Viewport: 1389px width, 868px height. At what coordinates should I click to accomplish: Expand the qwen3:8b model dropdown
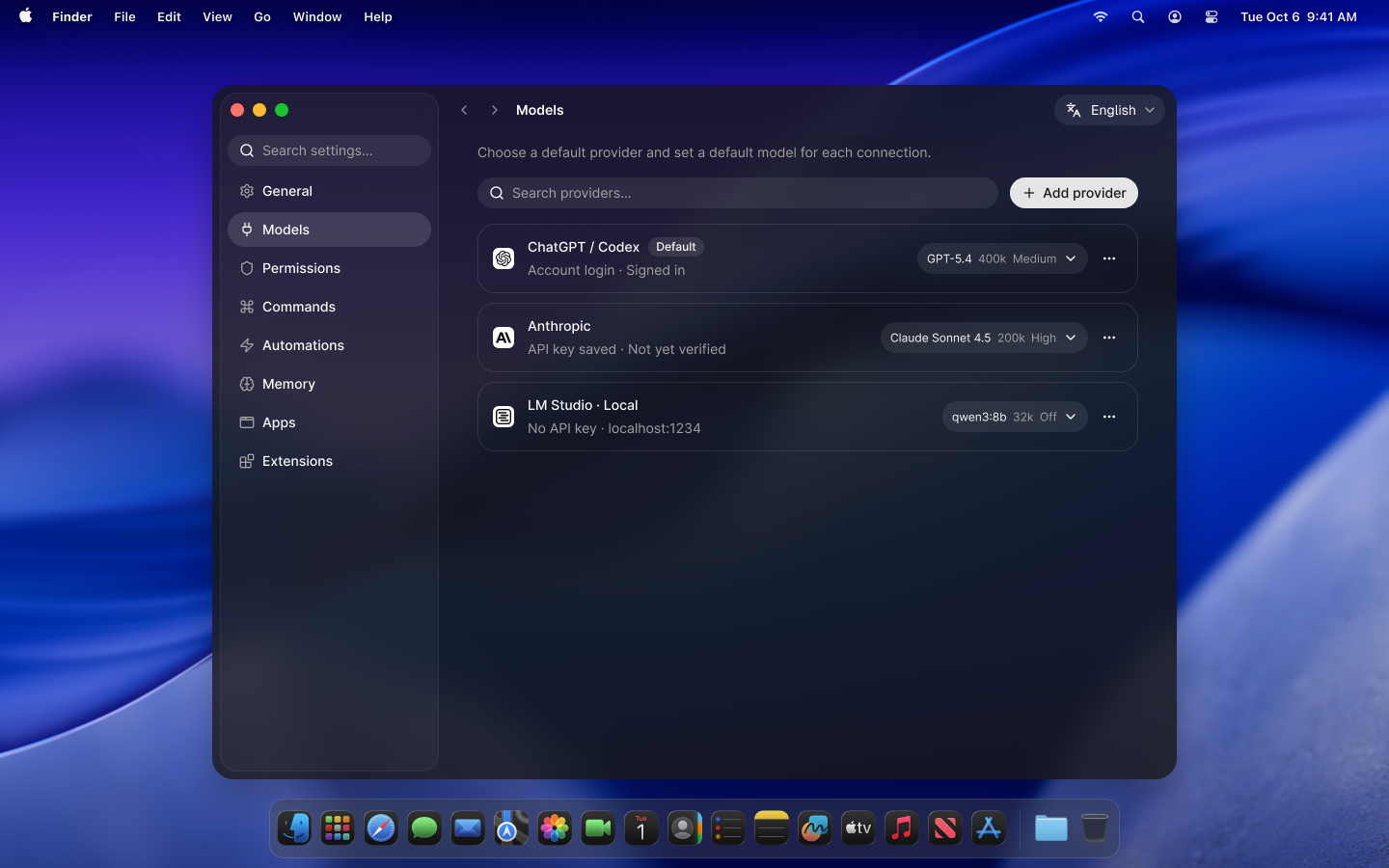coord(1015,417)
